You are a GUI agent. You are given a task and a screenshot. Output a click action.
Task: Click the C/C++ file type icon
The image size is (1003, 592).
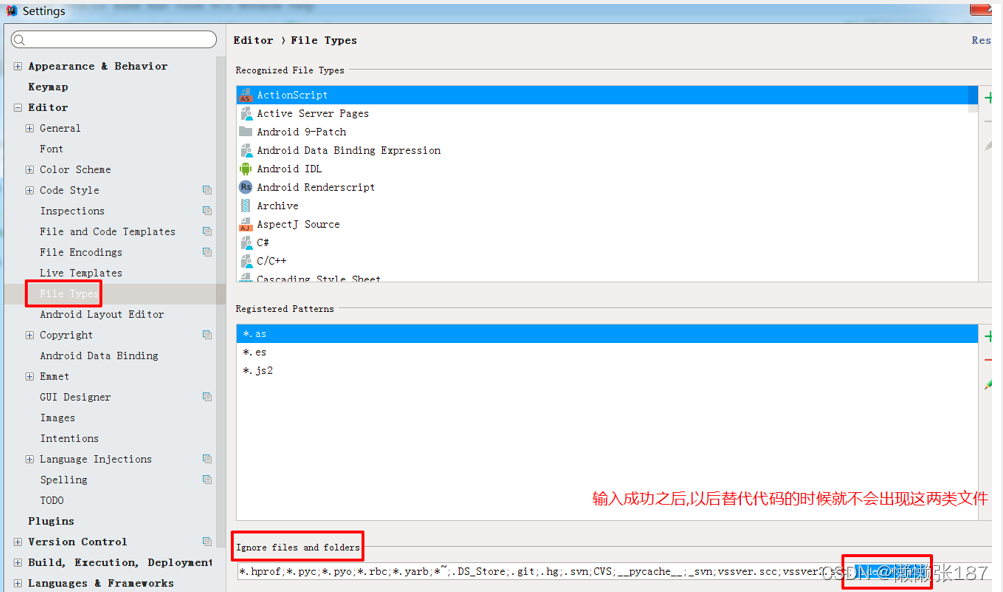246,261
